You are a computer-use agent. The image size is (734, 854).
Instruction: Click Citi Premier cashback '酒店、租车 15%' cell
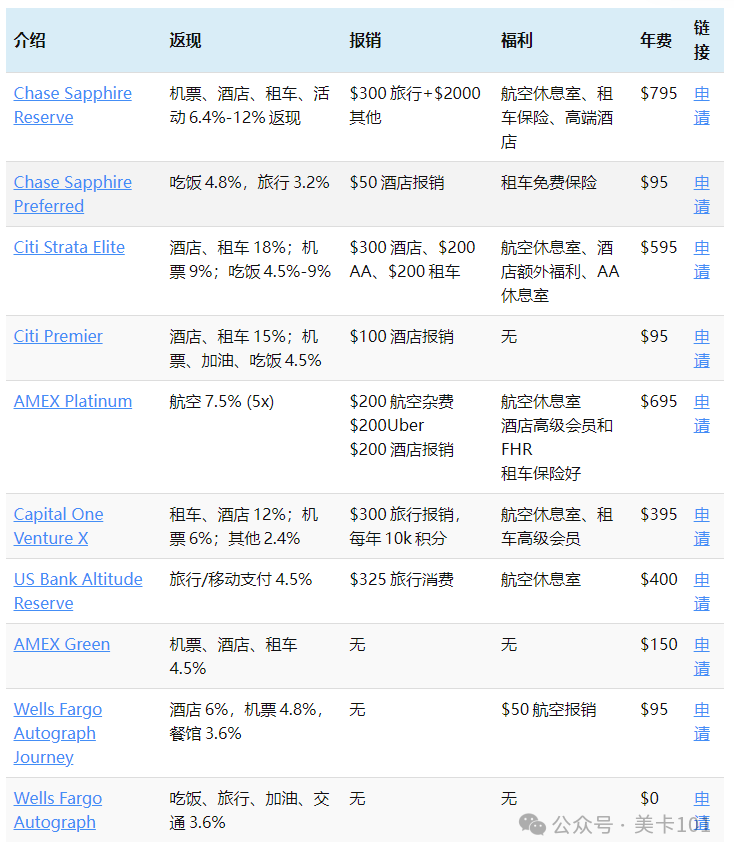(x=245, y=348)
